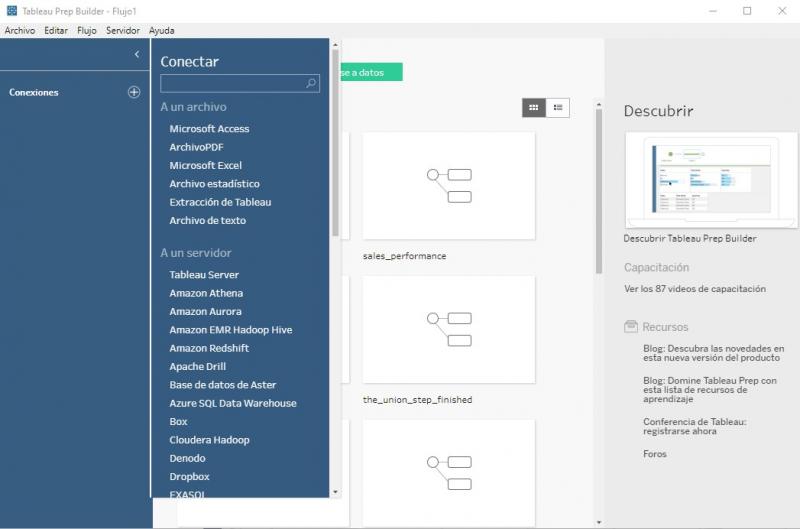Click the add connection plus icon
This screenshot has width=800, height=529.
pyautogui.click(x=134, y=92)
